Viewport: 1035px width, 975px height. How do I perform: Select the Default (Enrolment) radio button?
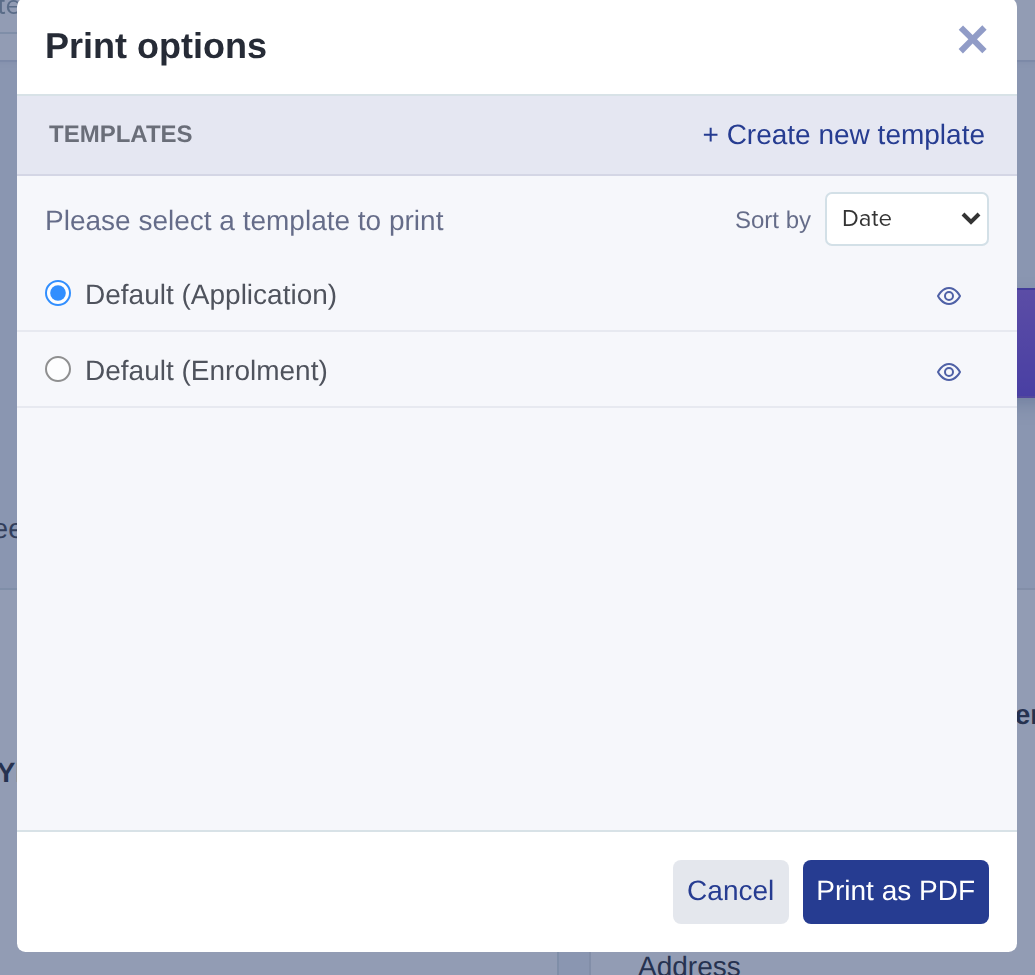58,369
